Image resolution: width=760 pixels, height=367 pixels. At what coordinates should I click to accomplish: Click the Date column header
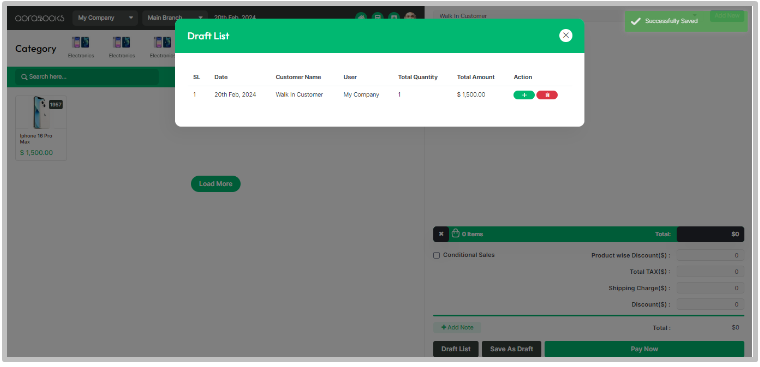point(221,77)
